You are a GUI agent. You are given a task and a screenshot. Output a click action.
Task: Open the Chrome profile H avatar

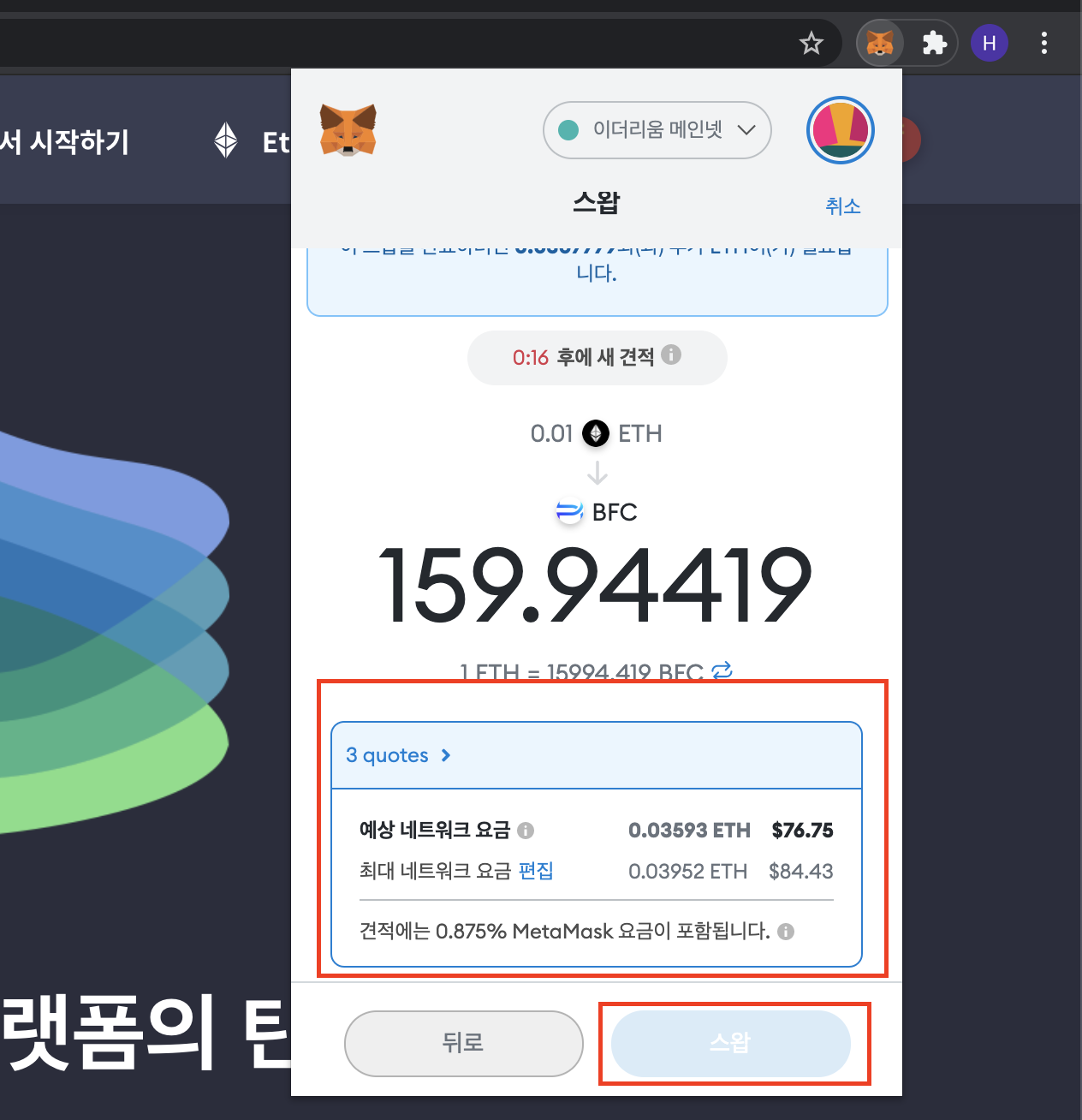tap(990, 43)
